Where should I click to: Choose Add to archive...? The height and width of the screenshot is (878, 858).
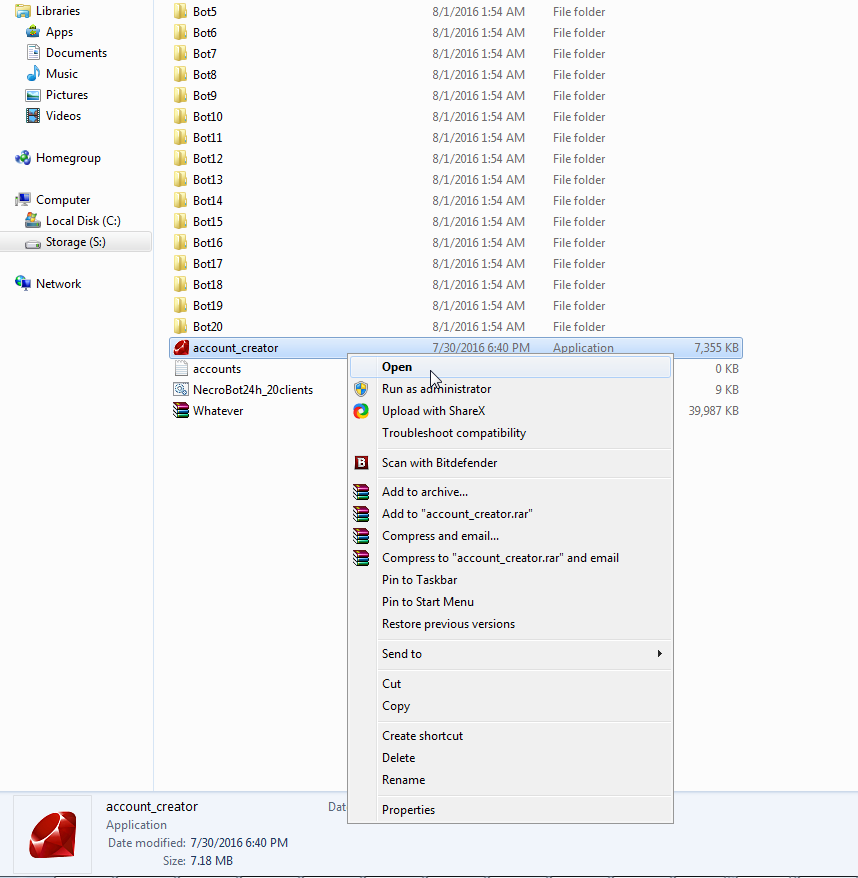(x=510, y=492)
